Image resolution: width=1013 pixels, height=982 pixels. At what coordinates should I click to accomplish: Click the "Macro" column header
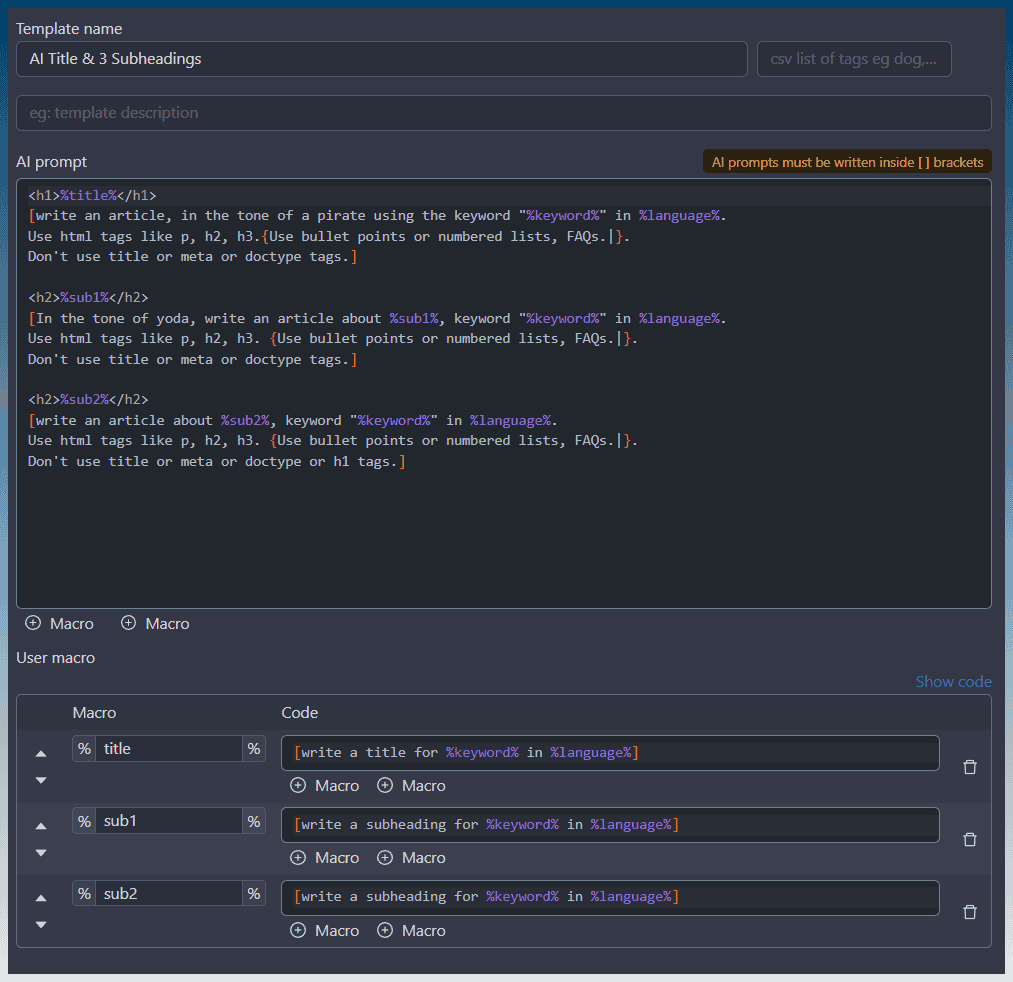[x=94, y=713]
